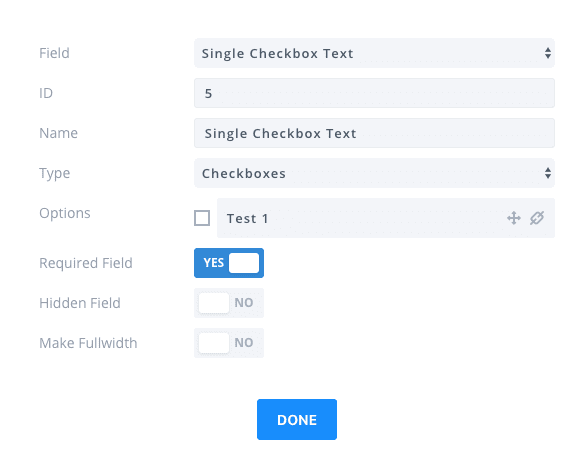Enable the Hidden Field toggle
The width and height of the screenshot is (587, 462).
229,303
